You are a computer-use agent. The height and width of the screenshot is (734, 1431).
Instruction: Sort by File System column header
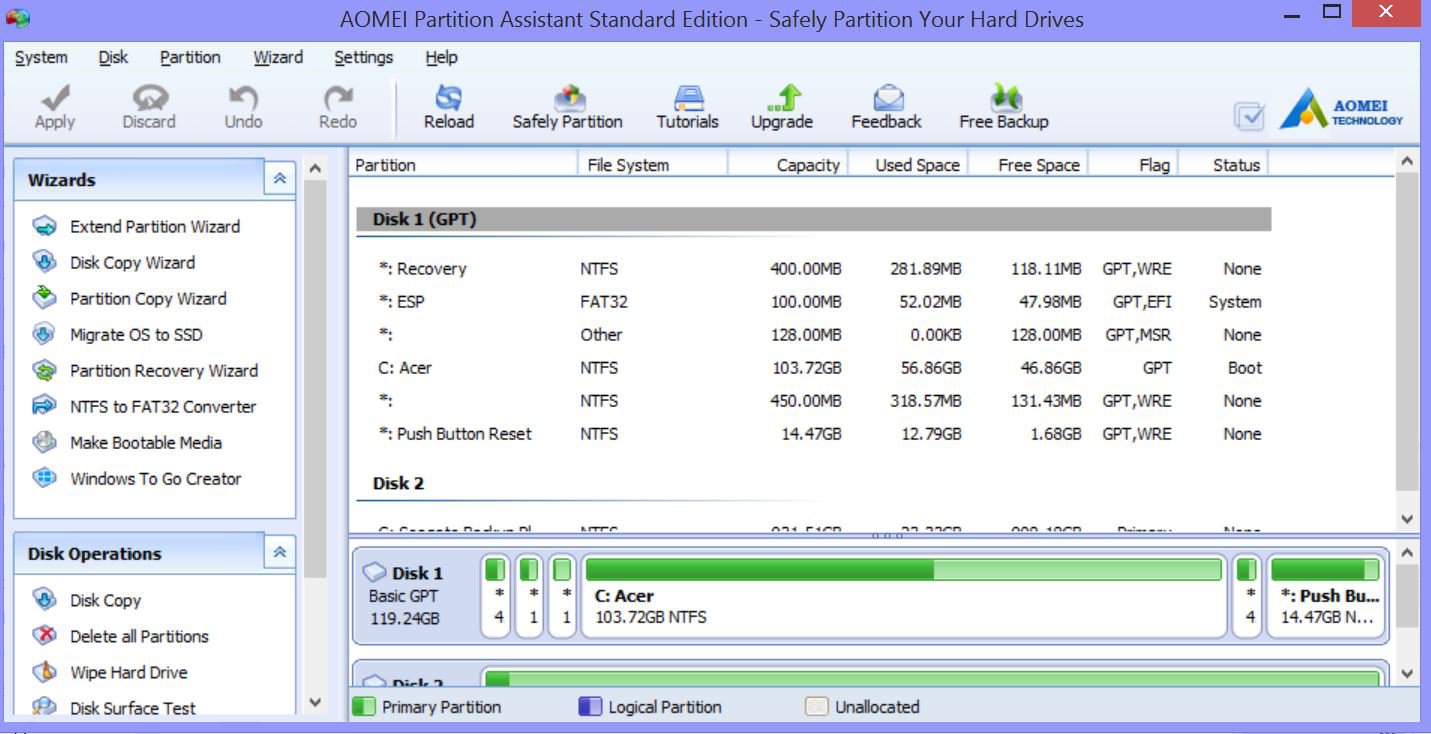click(653, 165)
